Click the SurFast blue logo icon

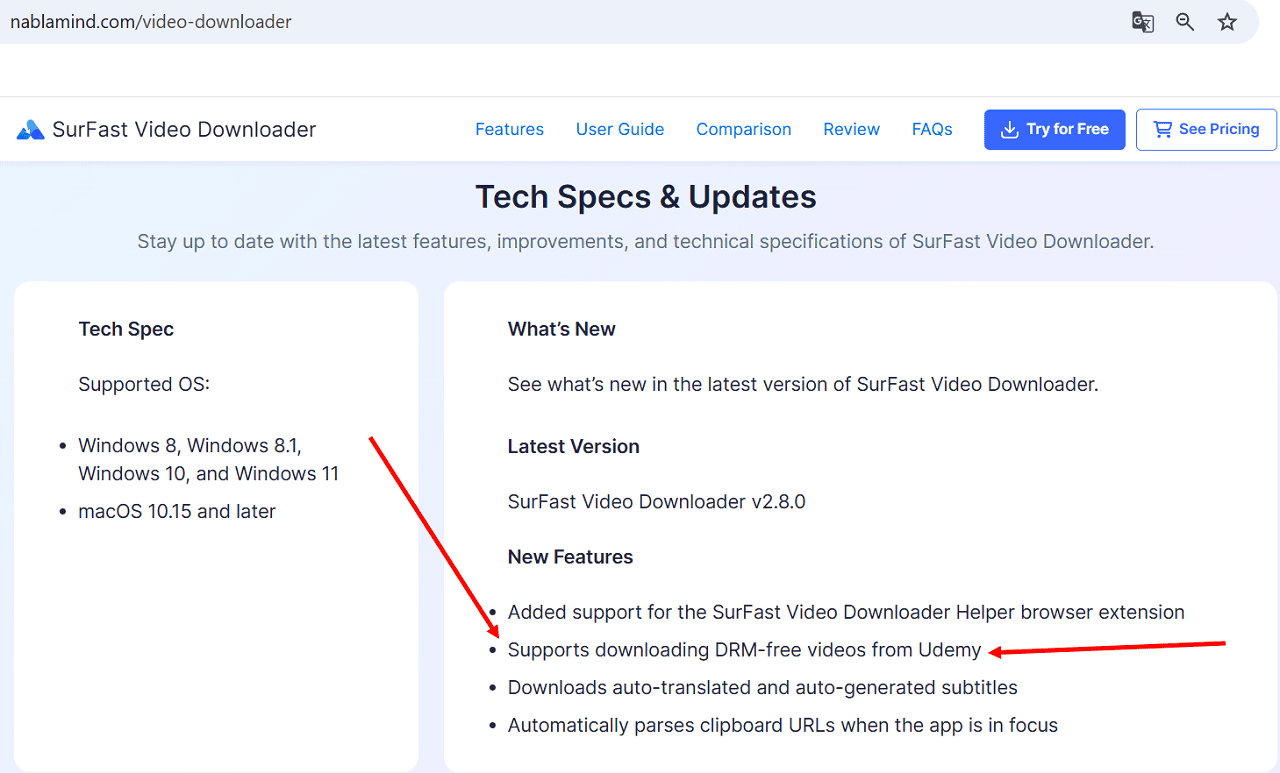pyautogui.click(x=30, y=130)
